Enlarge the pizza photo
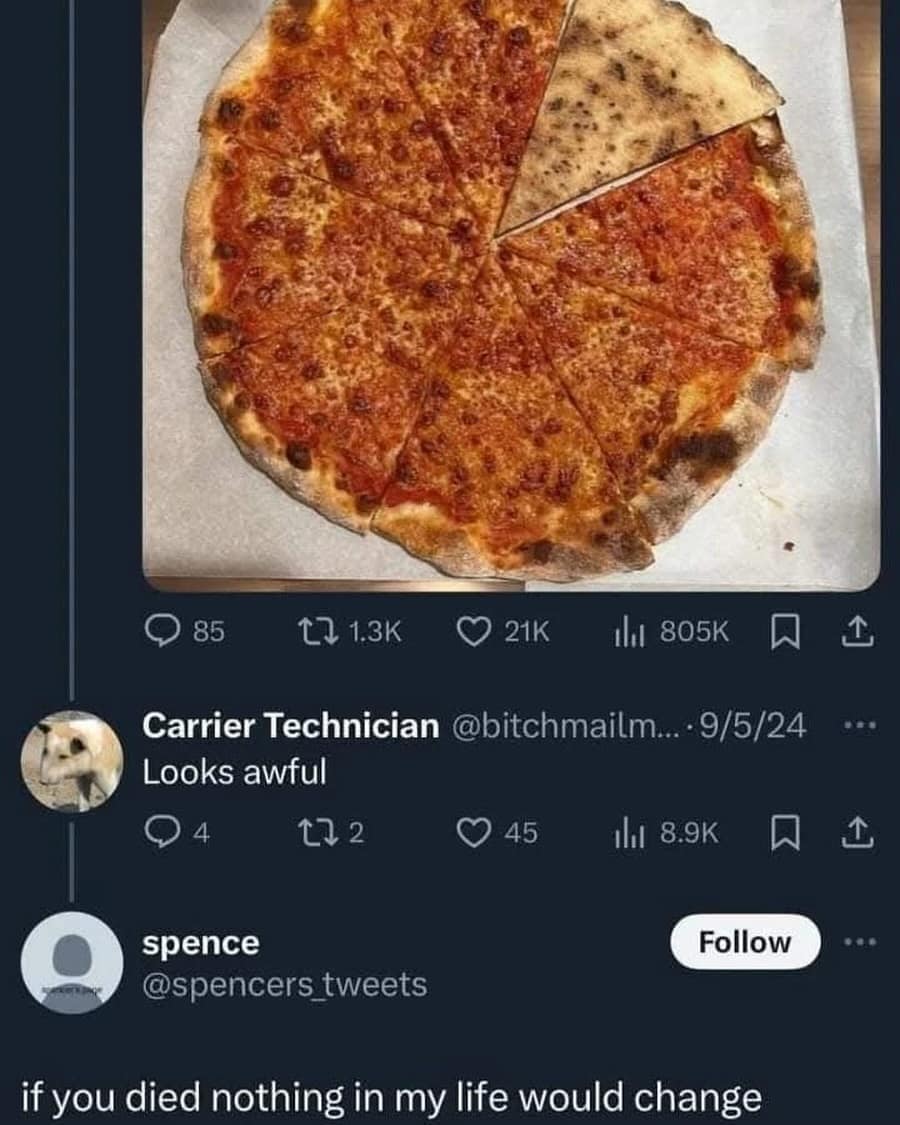This screenshot has width=900, height=1125. click(510, 290)
